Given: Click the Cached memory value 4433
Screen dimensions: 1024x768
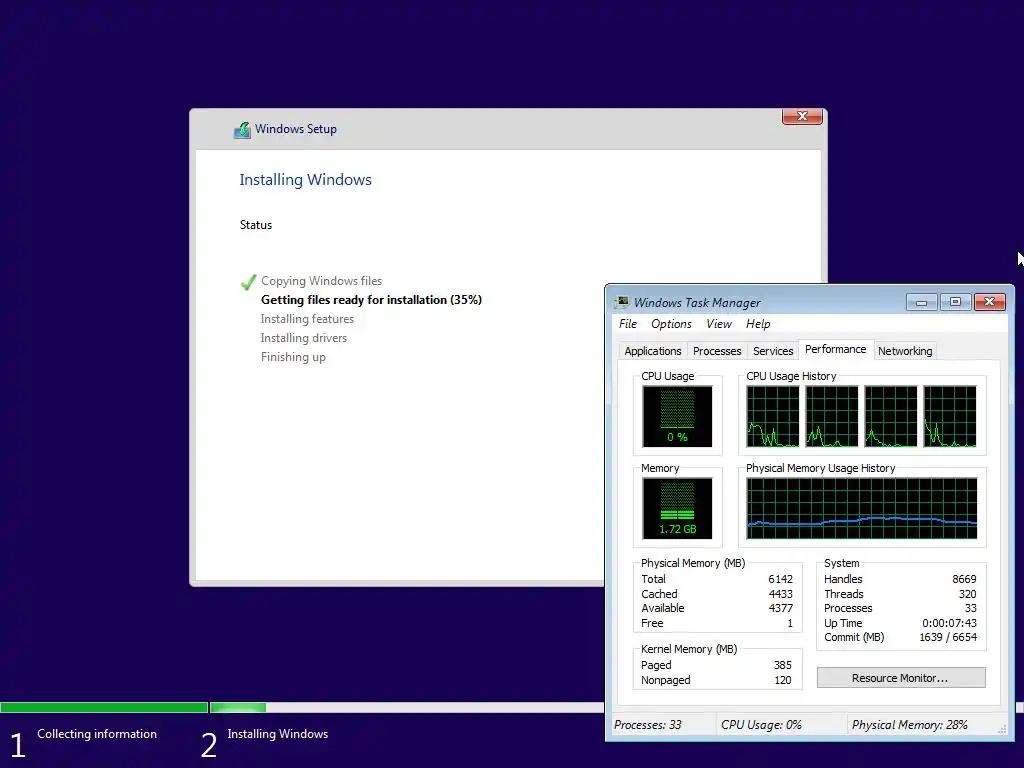Looking at the screenshot, I should coord(780,594).
